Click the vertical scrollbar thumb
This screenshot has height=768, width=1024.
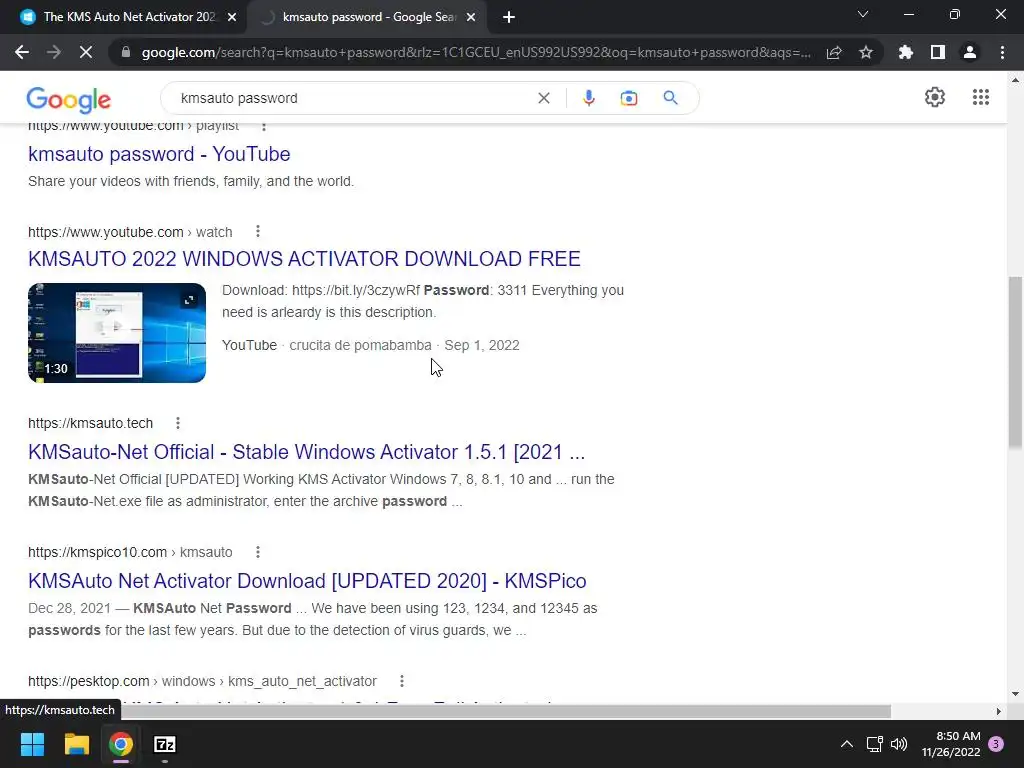pyautogui.click(x=1015, y=362)
